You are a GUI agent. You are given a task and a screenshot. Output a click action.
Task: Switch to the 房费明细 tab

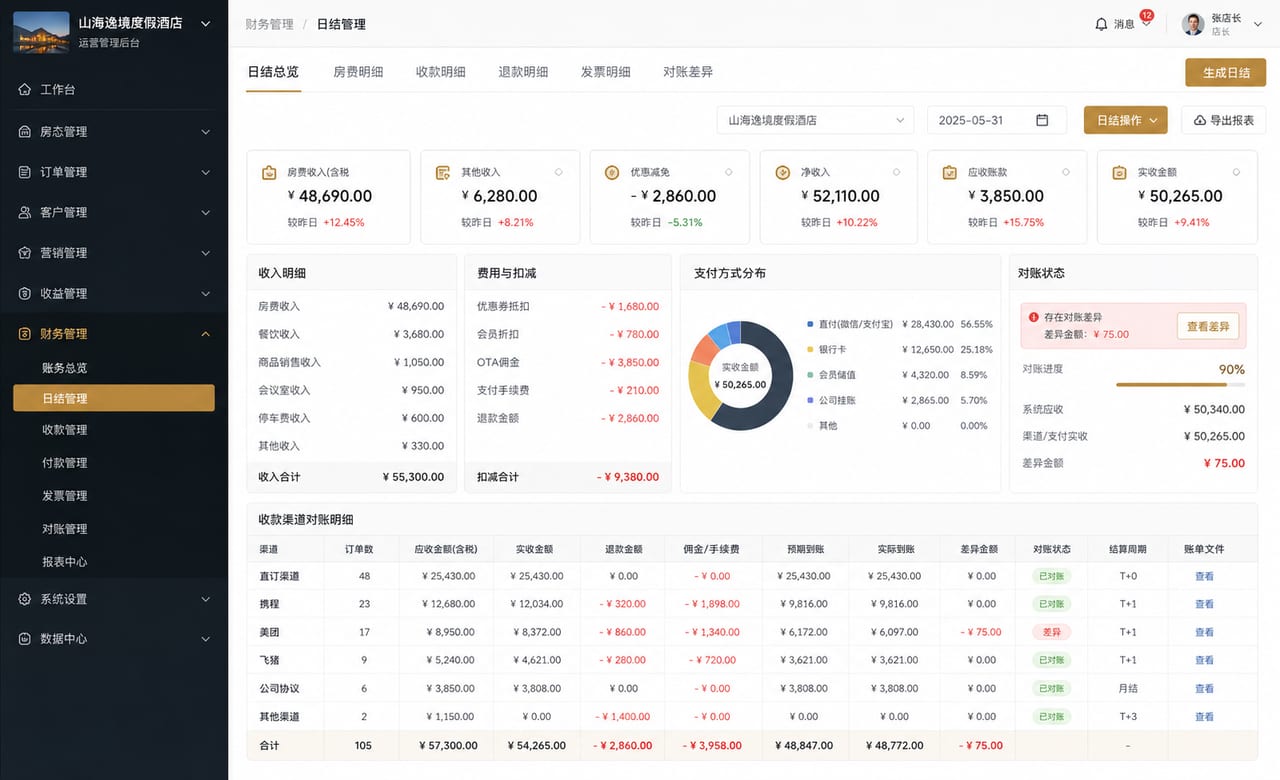click(x=358, y=72)
